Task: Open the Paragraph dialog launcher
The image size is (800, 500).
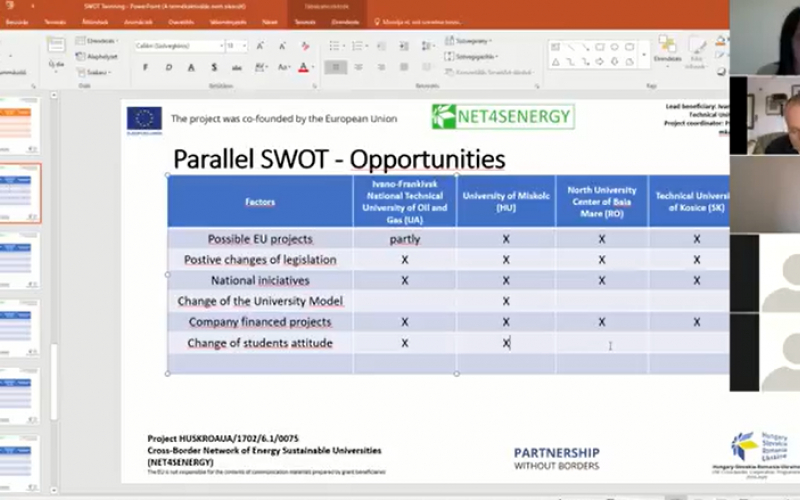Action: tap(537, 86)
